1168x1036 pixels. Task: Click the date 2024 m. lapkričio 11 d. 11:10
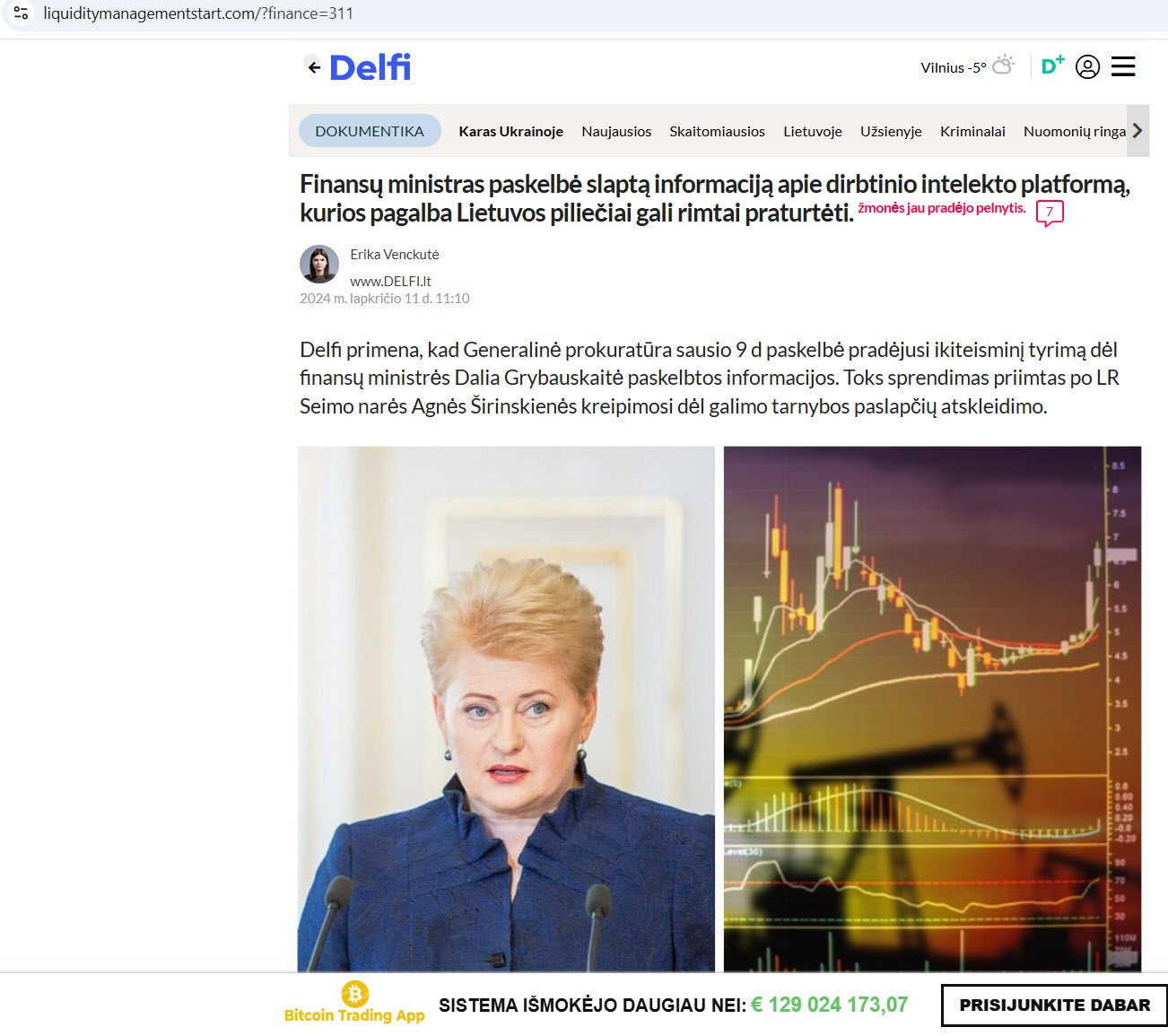pyautogui.click(x=385, y=299)
